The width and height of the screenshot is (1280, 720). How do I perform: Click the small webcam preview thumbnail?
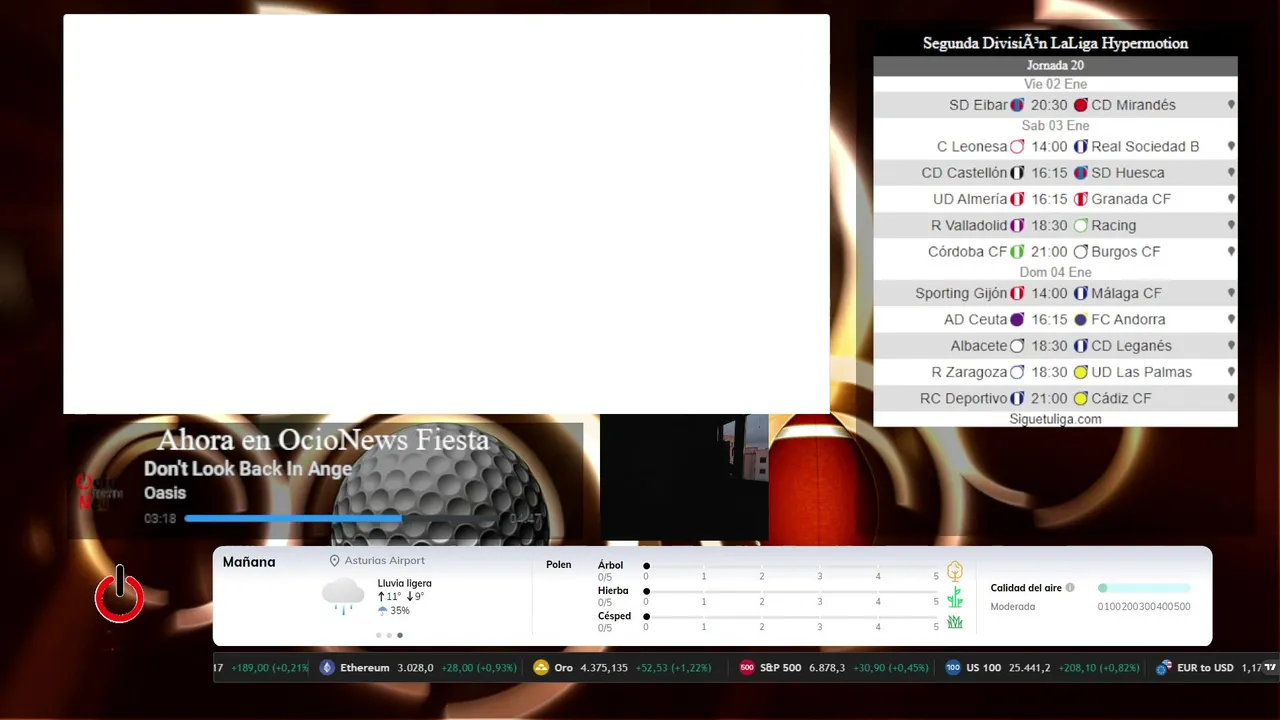684,478
